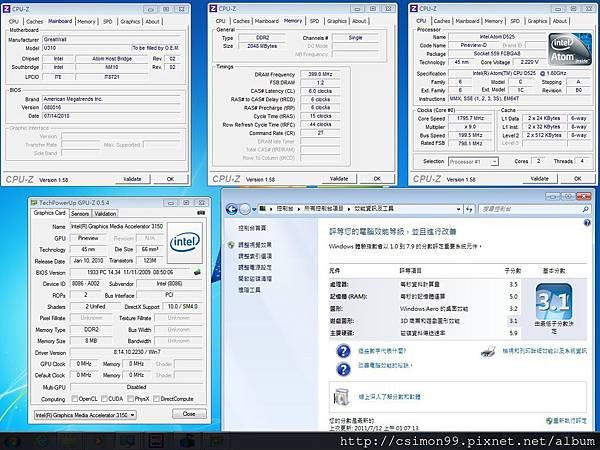Click the shield icon beside rerun assessment
The height and width of the screenshot is (450, 600).
(549, 421)
